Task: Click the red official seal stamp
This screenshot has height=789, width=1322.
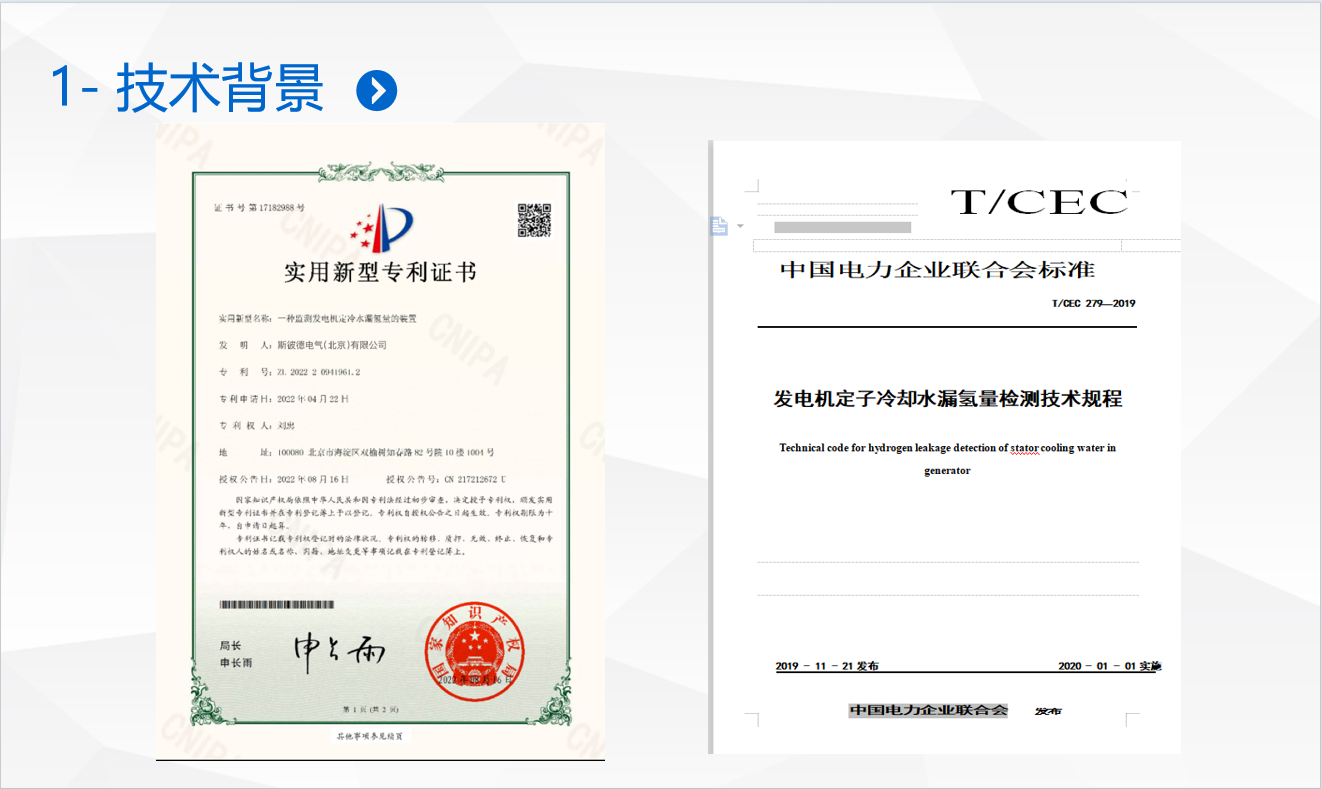Action: (x=475, y=650)
